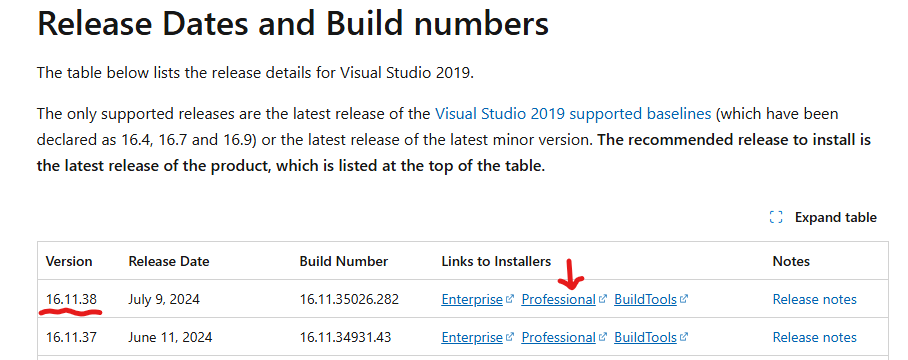908x360 pixels.
Task: Download Professional installer for version 16.11.38
Action: coord(559,300)
